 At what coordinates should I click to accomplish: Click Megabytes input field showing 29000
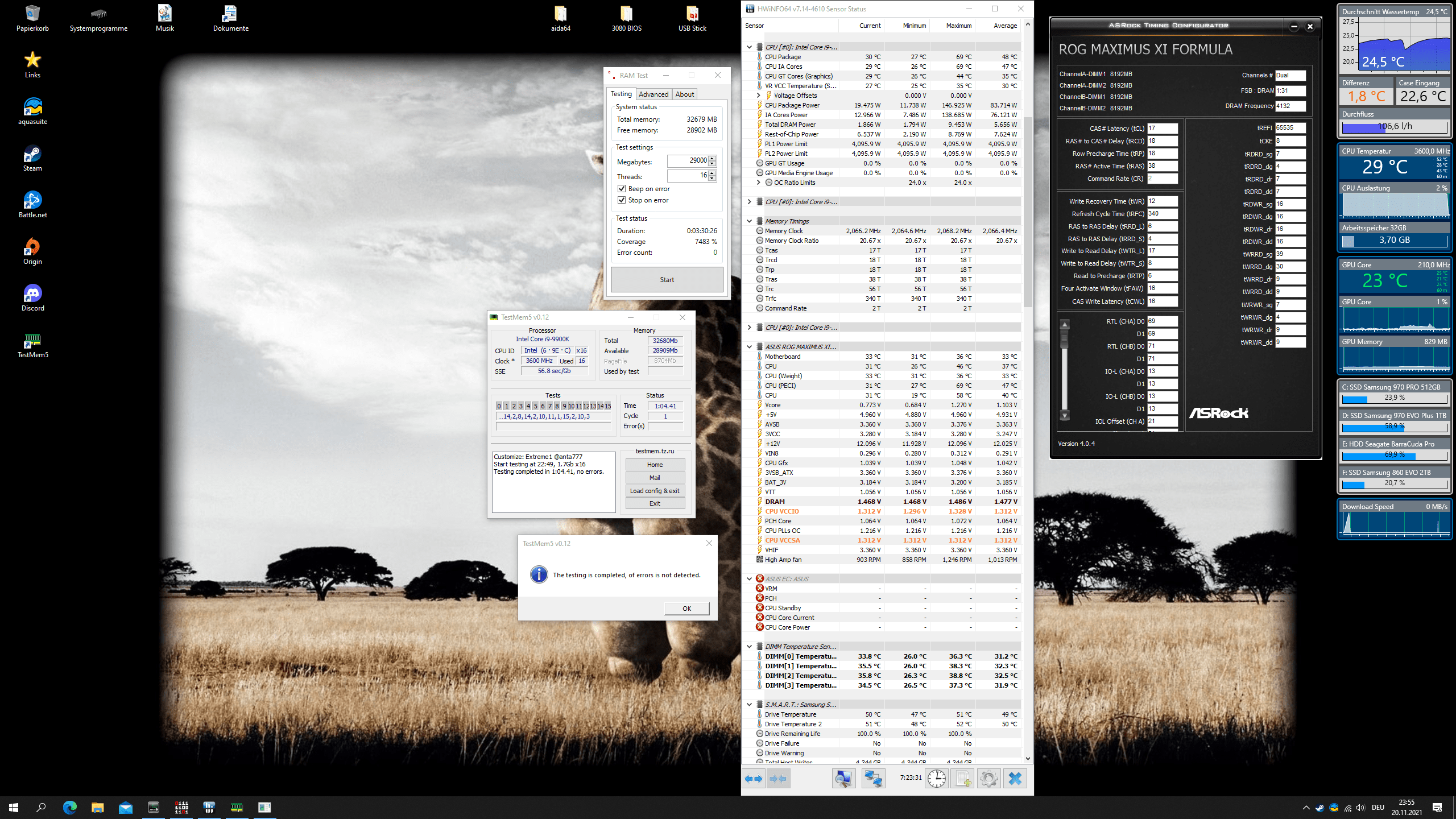688,161
